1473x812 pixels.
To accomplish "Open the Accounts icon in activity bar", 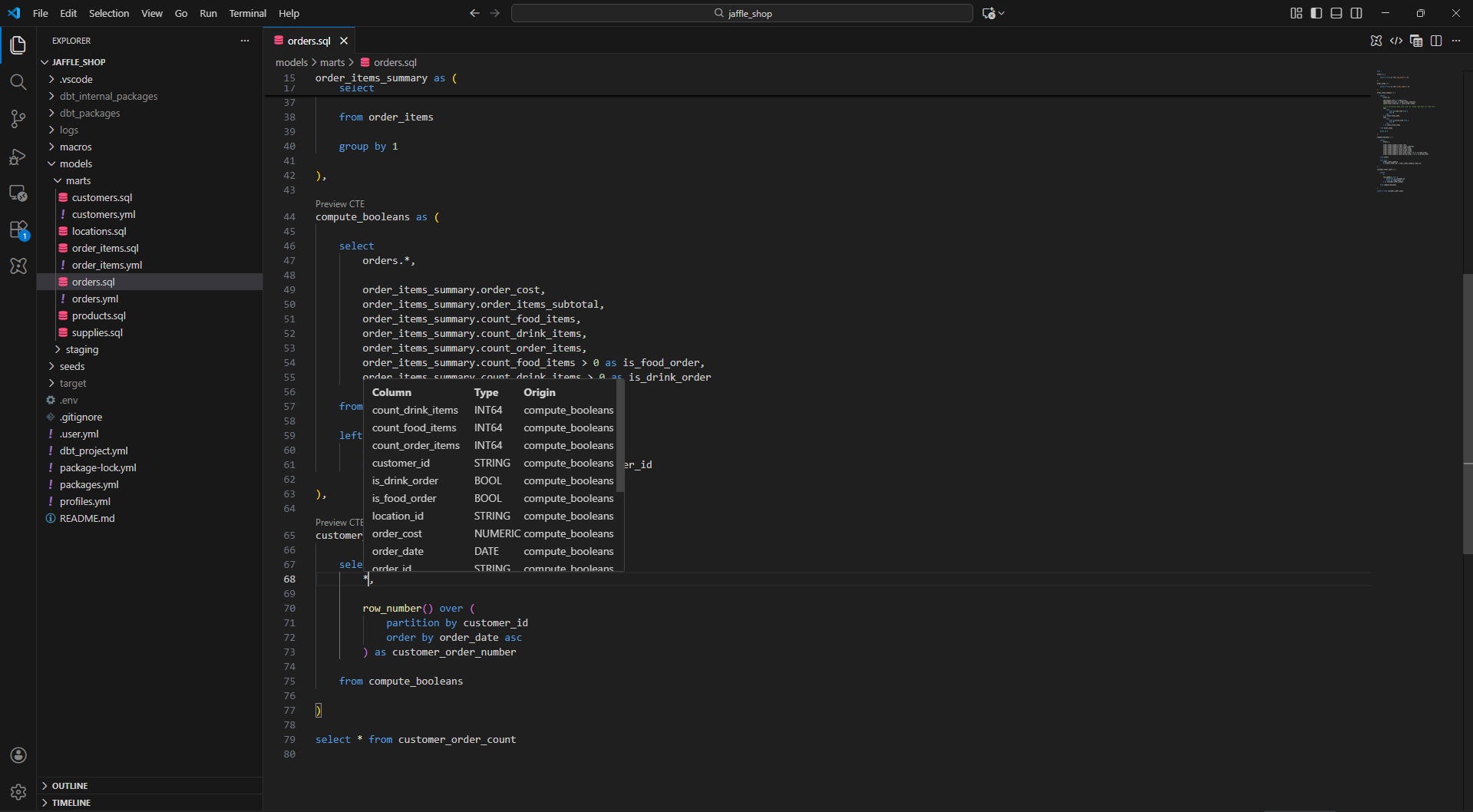I will point(18,755).
